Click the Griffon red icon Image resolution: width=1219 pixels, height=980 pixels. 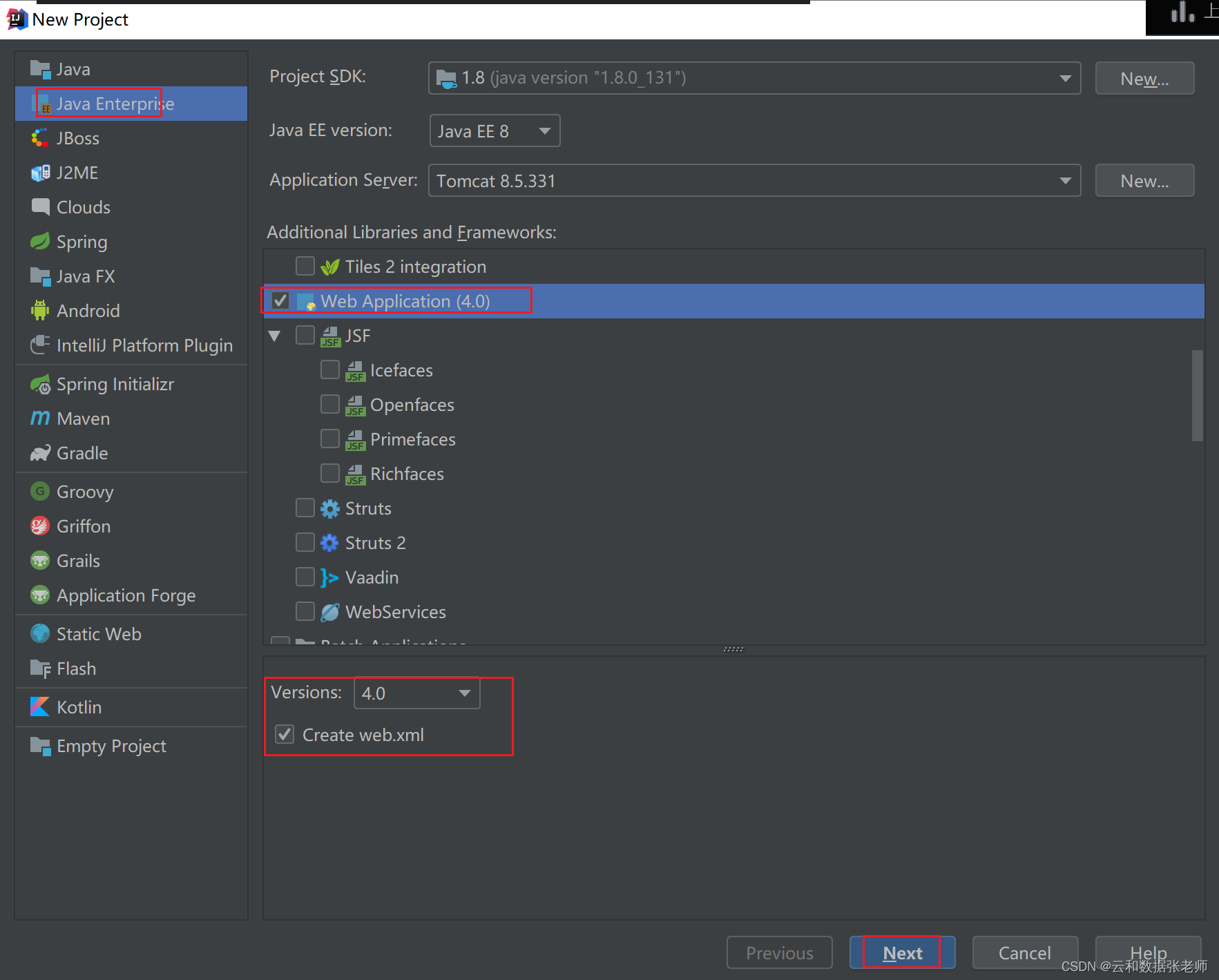click(x=40, y=526)
